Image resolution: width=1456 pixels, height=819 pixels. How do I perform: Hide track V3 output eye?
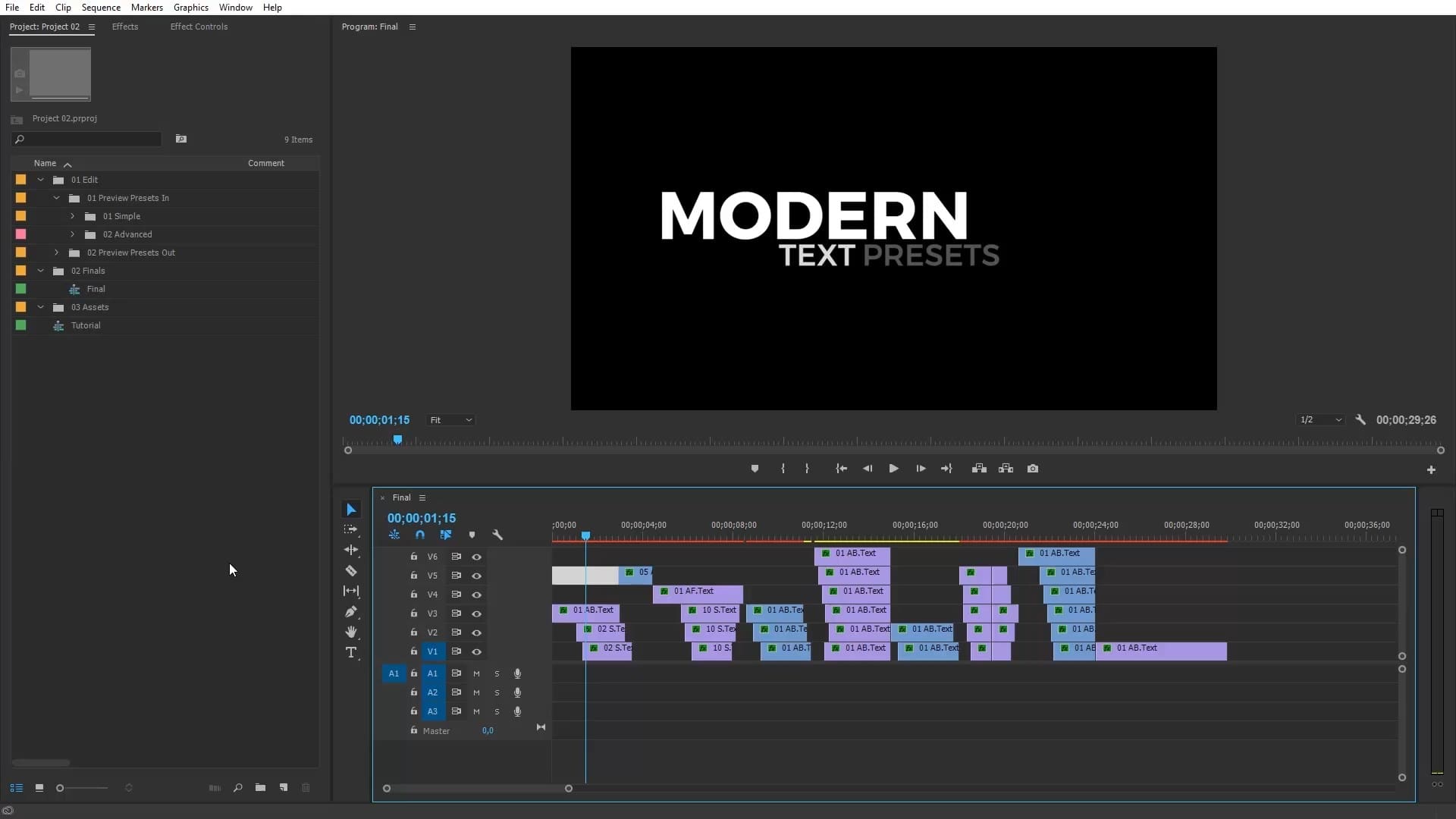click(x=476, y=613)
